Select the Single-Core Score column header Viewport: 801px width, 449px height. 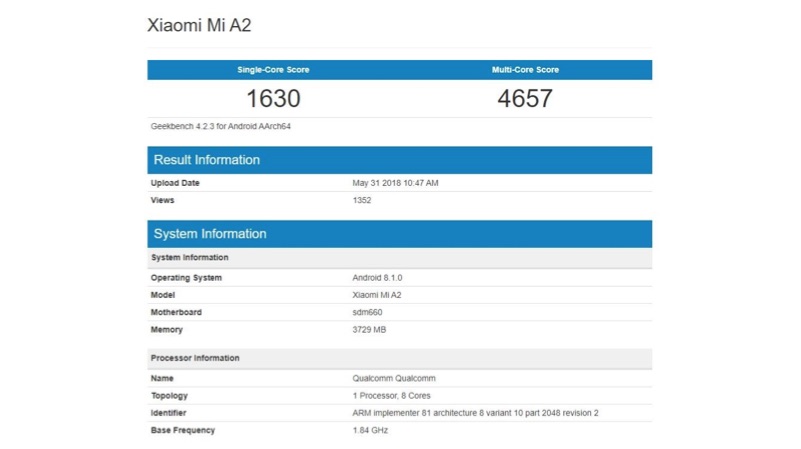coord(273,70)
